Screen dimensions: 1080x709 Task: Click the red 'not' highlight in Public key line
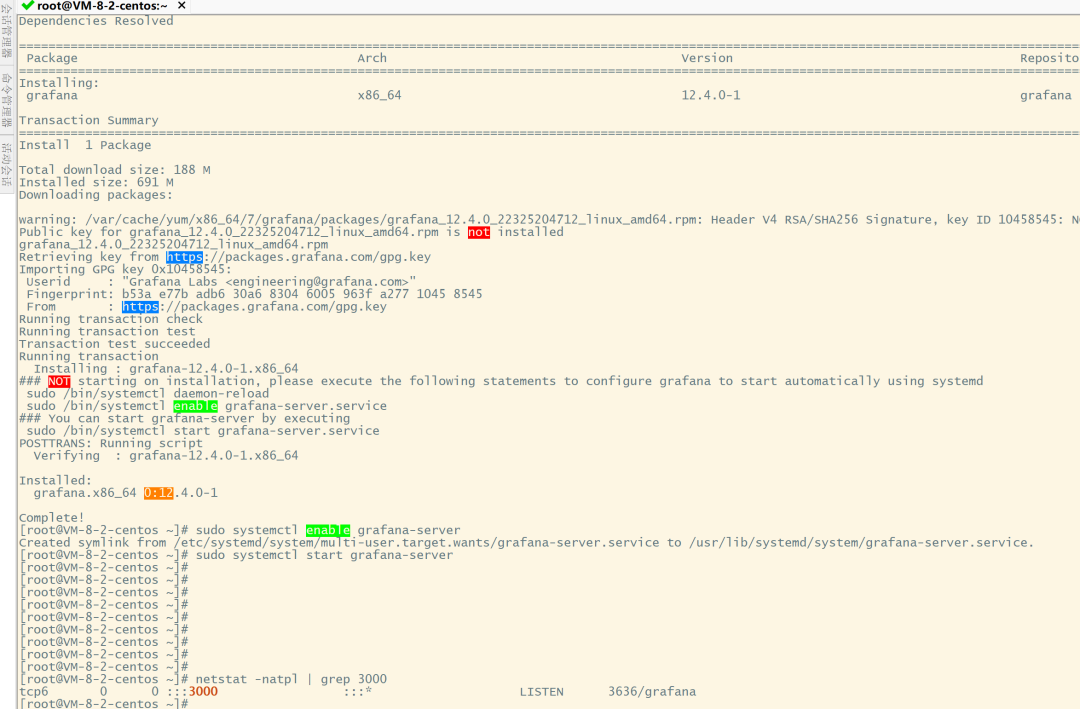479,232
